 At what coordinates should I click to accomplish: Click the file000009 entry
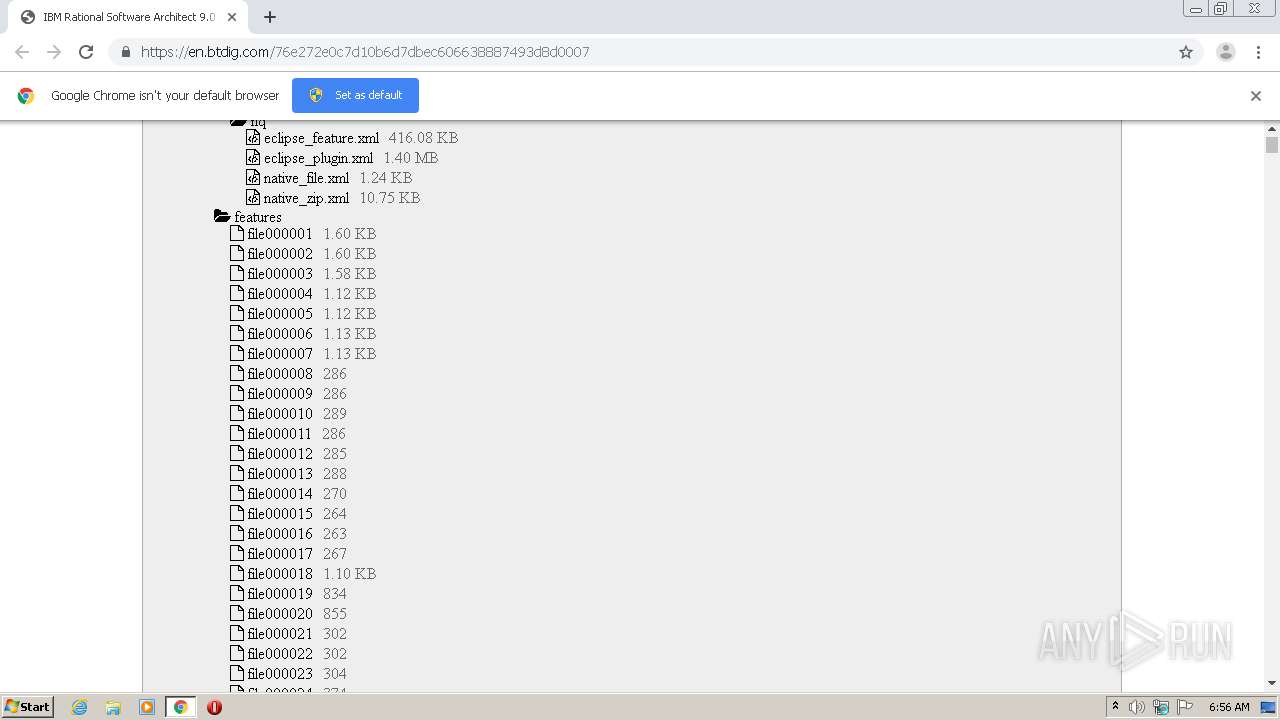pyautogui.click(x=280, y=394)
